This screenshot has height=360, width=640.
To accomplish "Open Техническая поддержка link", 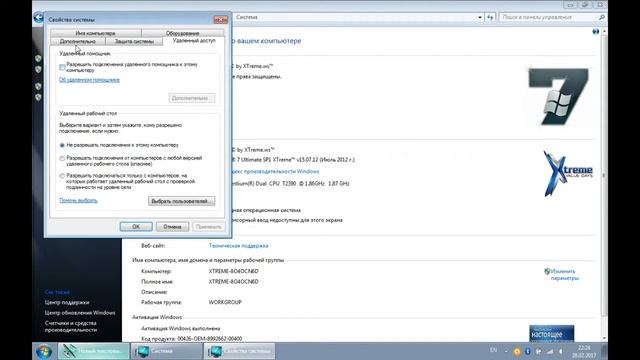I will 238,246.
